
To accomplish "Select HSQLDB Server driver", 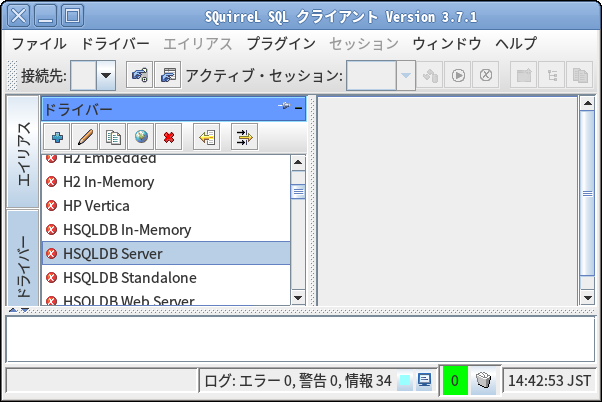I will 166,253.
